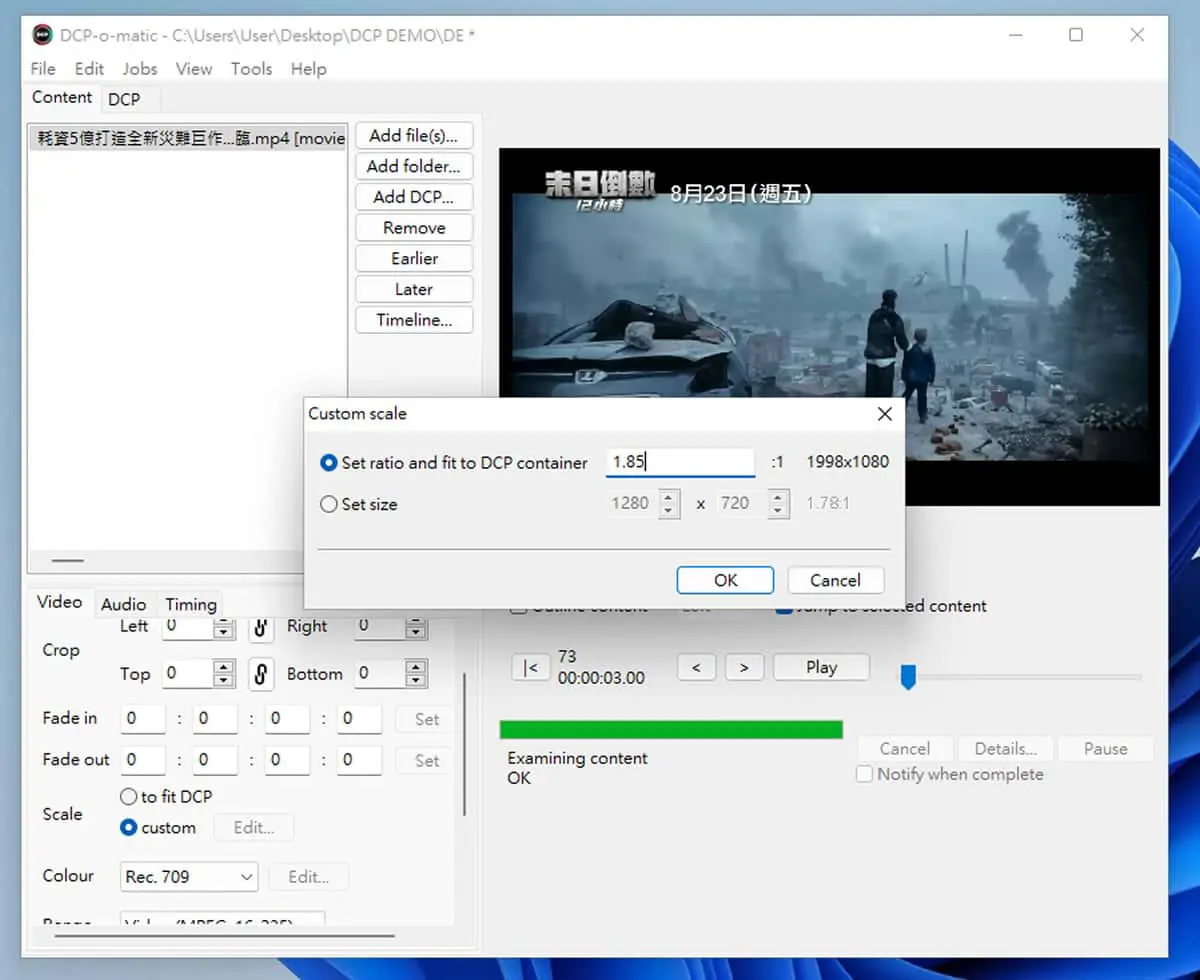Click the '1998x1080' size text

pyautogui.click(x=848, y=462)
